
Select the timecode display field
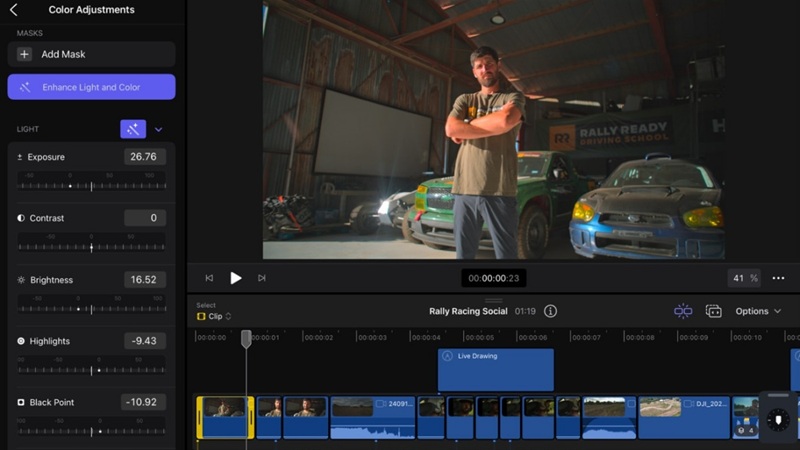(493, 278)
